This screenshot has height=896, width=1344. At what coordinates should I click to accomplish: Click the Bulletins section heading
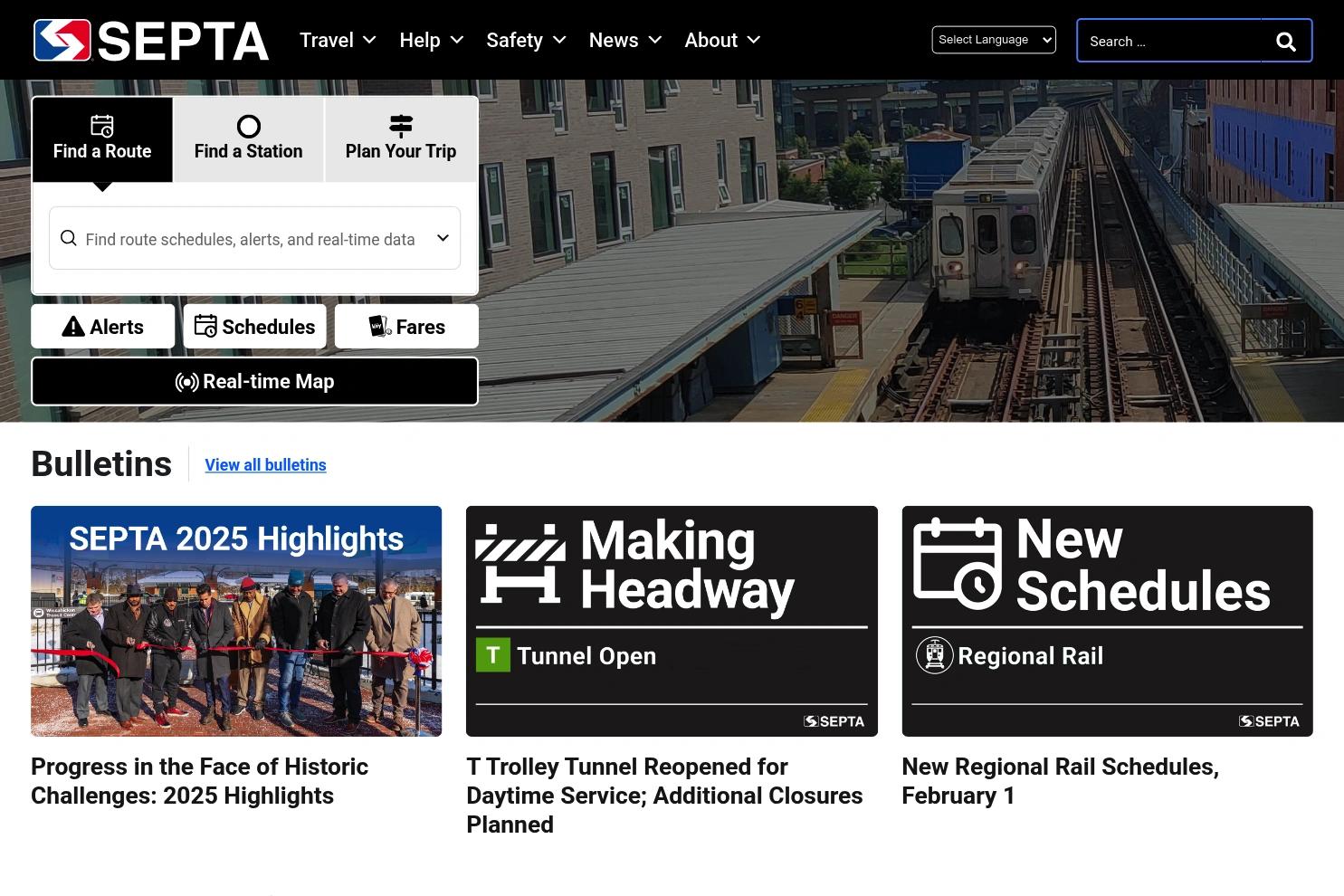[x=101, y=464]
